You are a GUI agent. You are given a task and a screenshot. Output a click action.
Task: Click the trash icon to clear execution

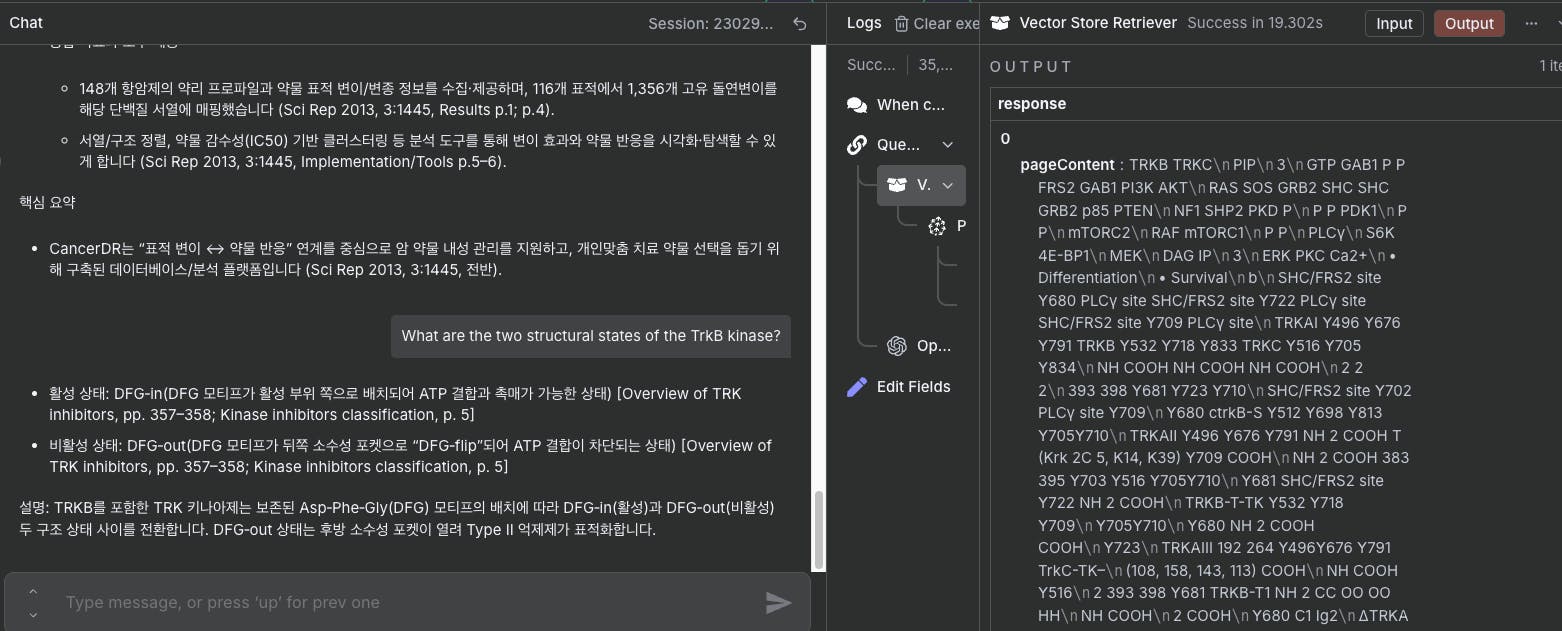[x=902, y=23]
